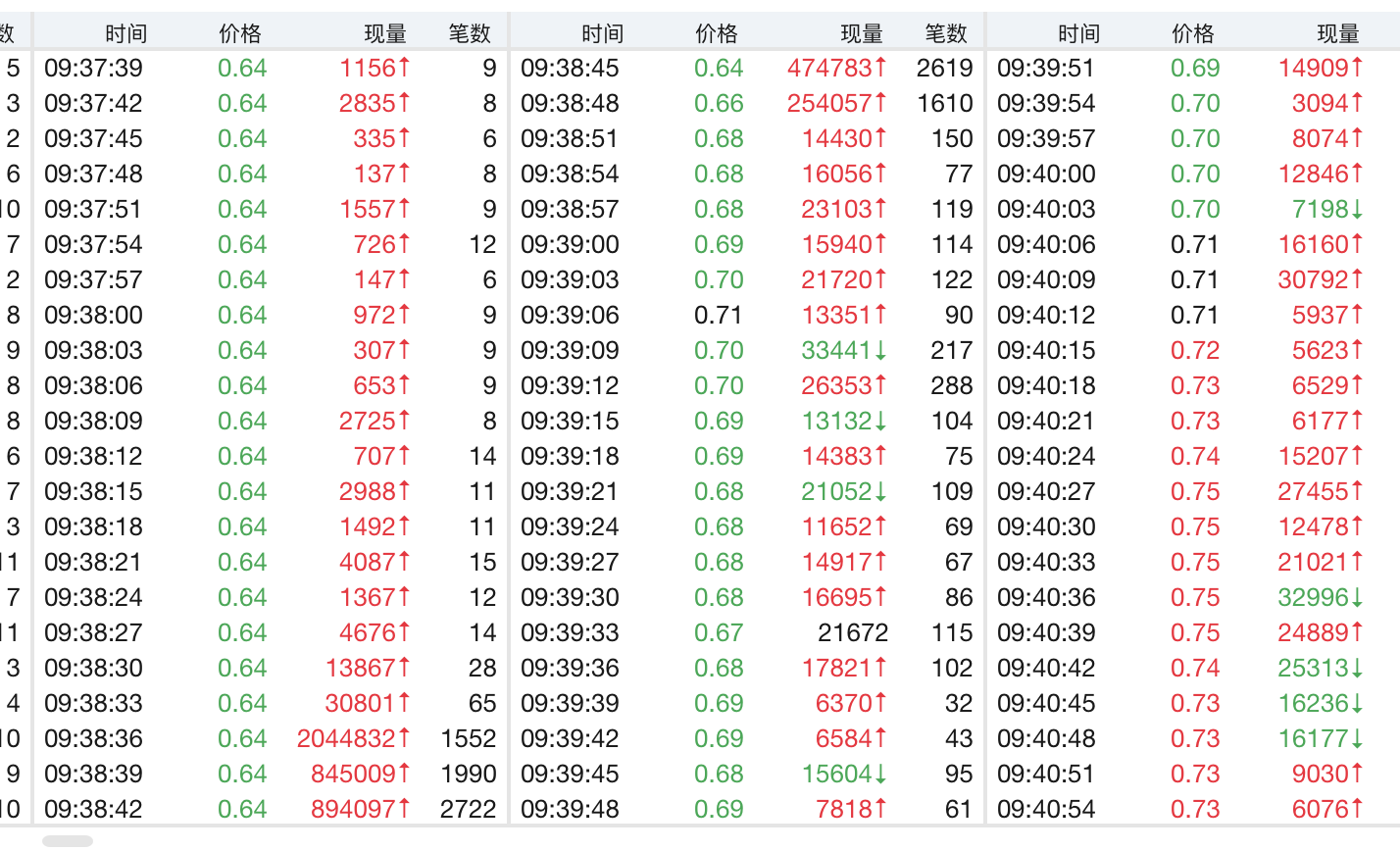
Task: Select the 09:39:06 time entry
Action: [x=570, y=315]
